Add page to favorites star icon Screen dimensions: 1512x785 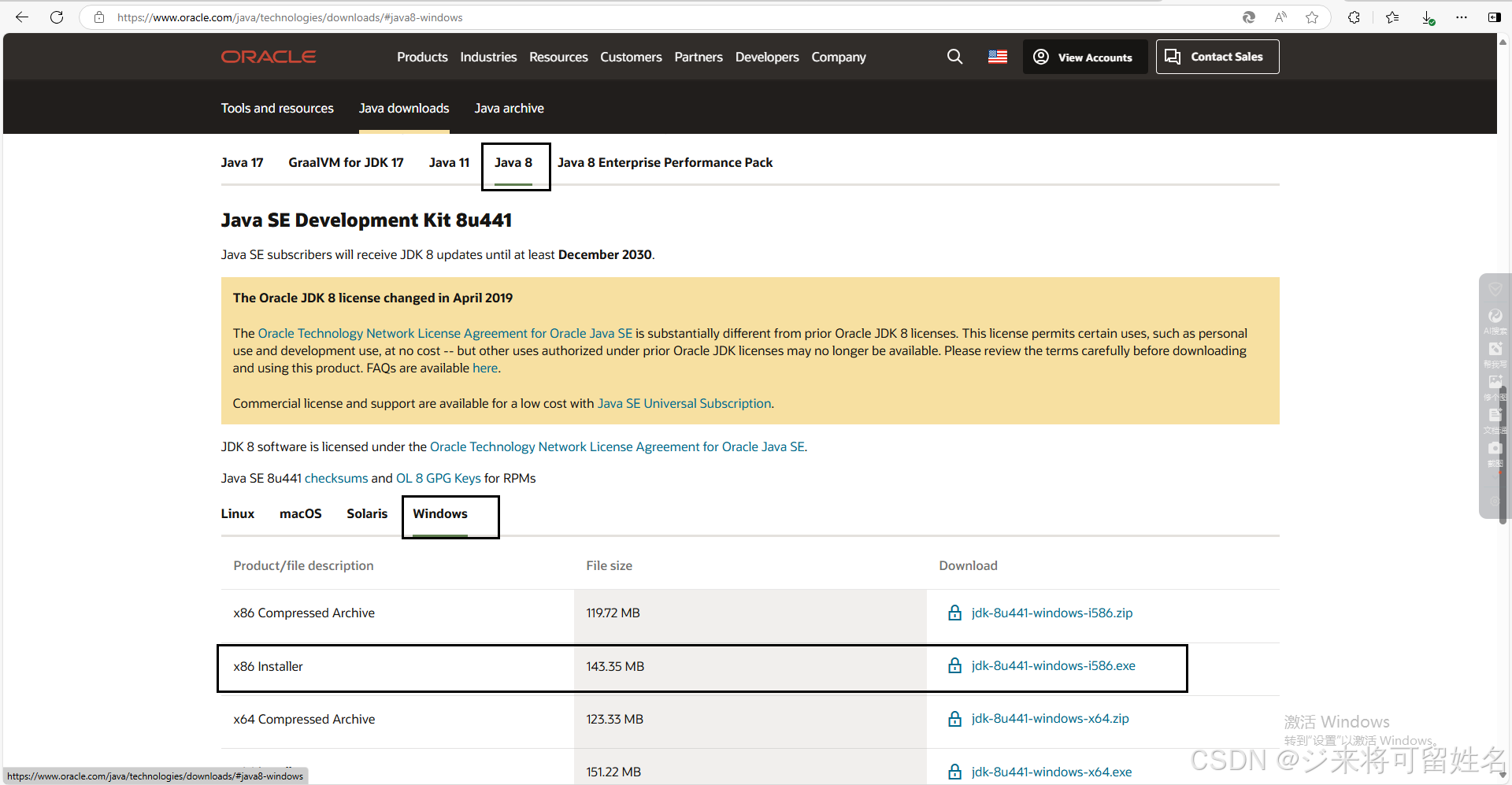1312,17
